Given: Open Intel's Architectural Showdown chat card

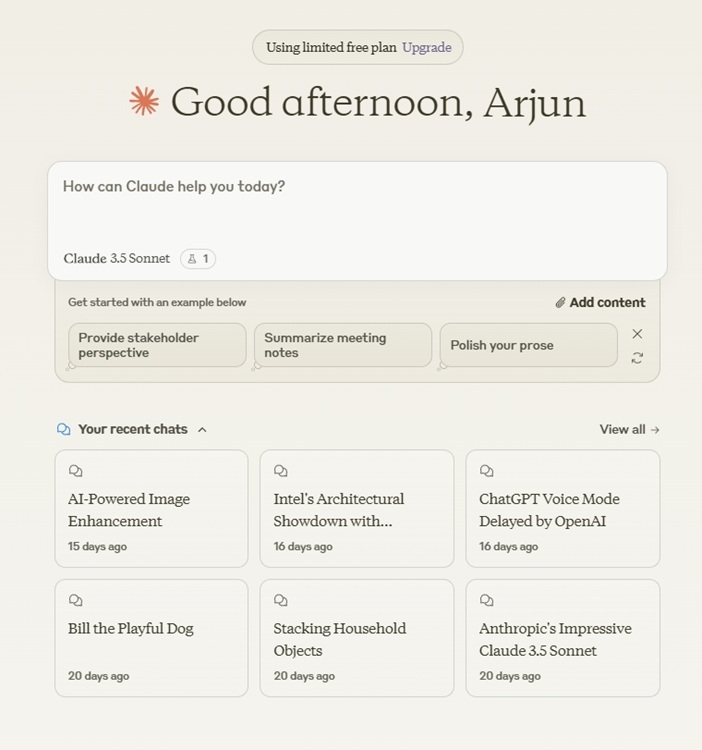Looking at the screenshot, I should click(x=357, y=508).
